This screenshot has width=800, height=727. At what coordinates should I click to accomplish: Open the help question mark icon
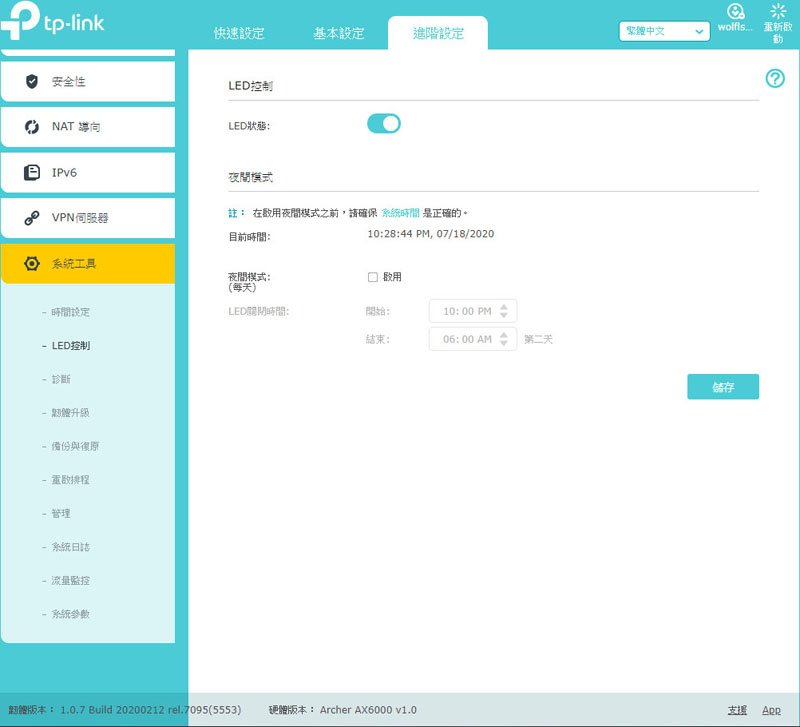[x=775, y=79]
